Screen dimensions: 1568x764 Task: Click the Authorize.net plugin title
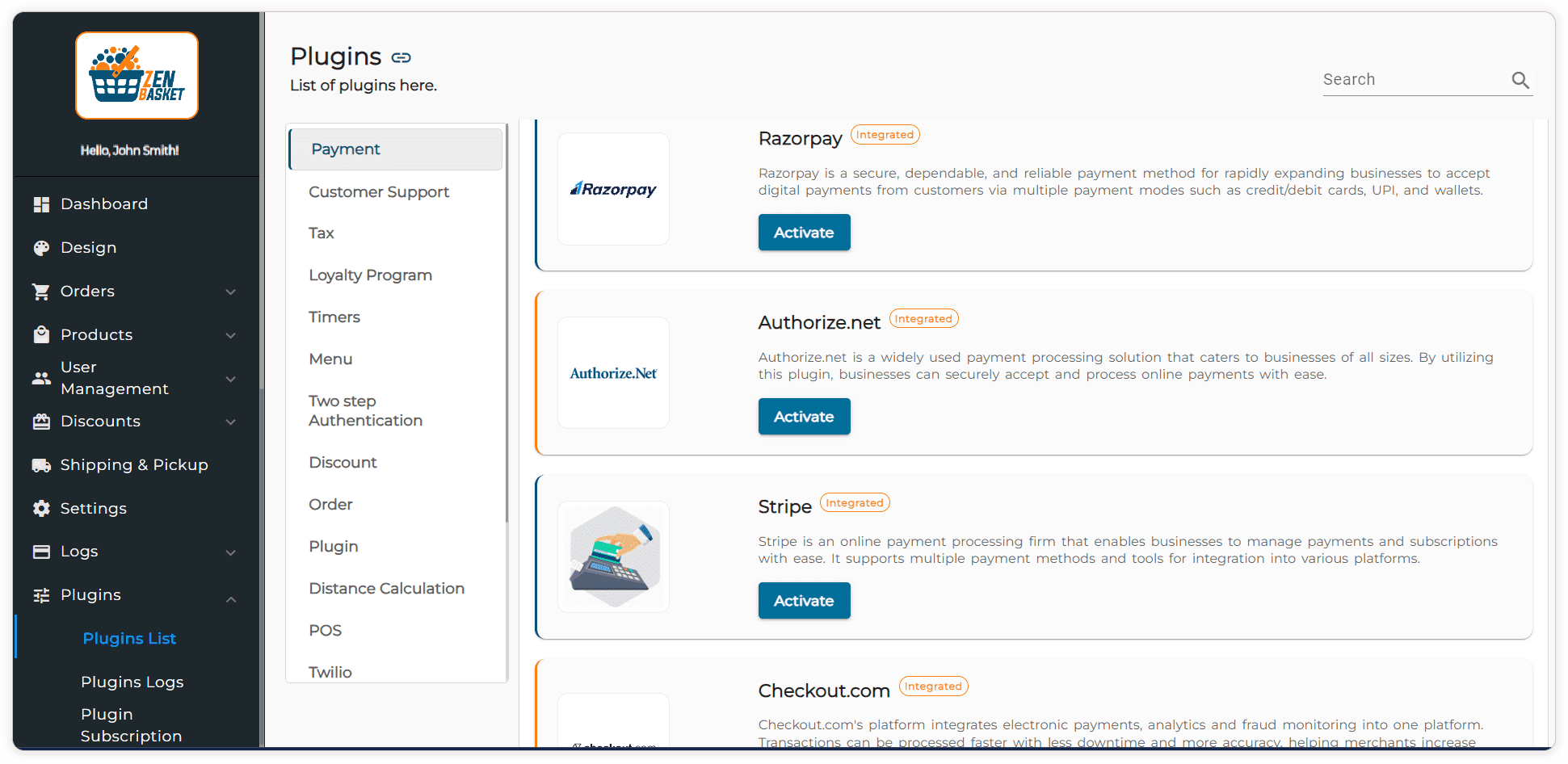(819, 323)
